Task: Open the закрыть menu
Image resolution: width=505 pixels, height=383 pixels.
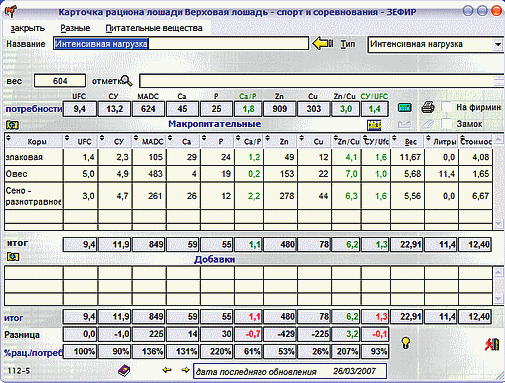Action: pyautogui.click(x=28, y=28)
